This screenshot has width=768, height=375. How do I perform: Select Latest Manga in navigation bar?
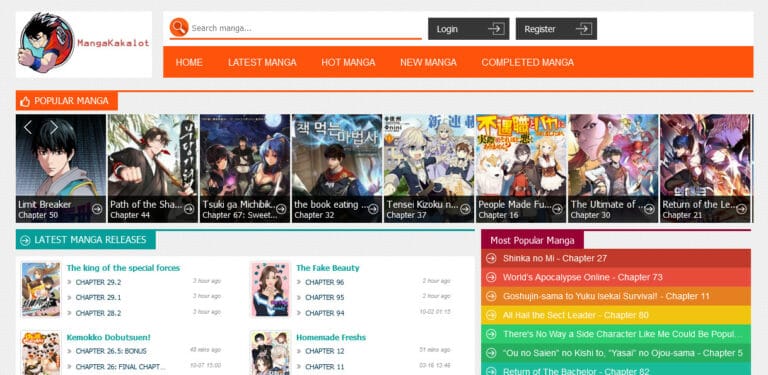[x=262, y=62]
